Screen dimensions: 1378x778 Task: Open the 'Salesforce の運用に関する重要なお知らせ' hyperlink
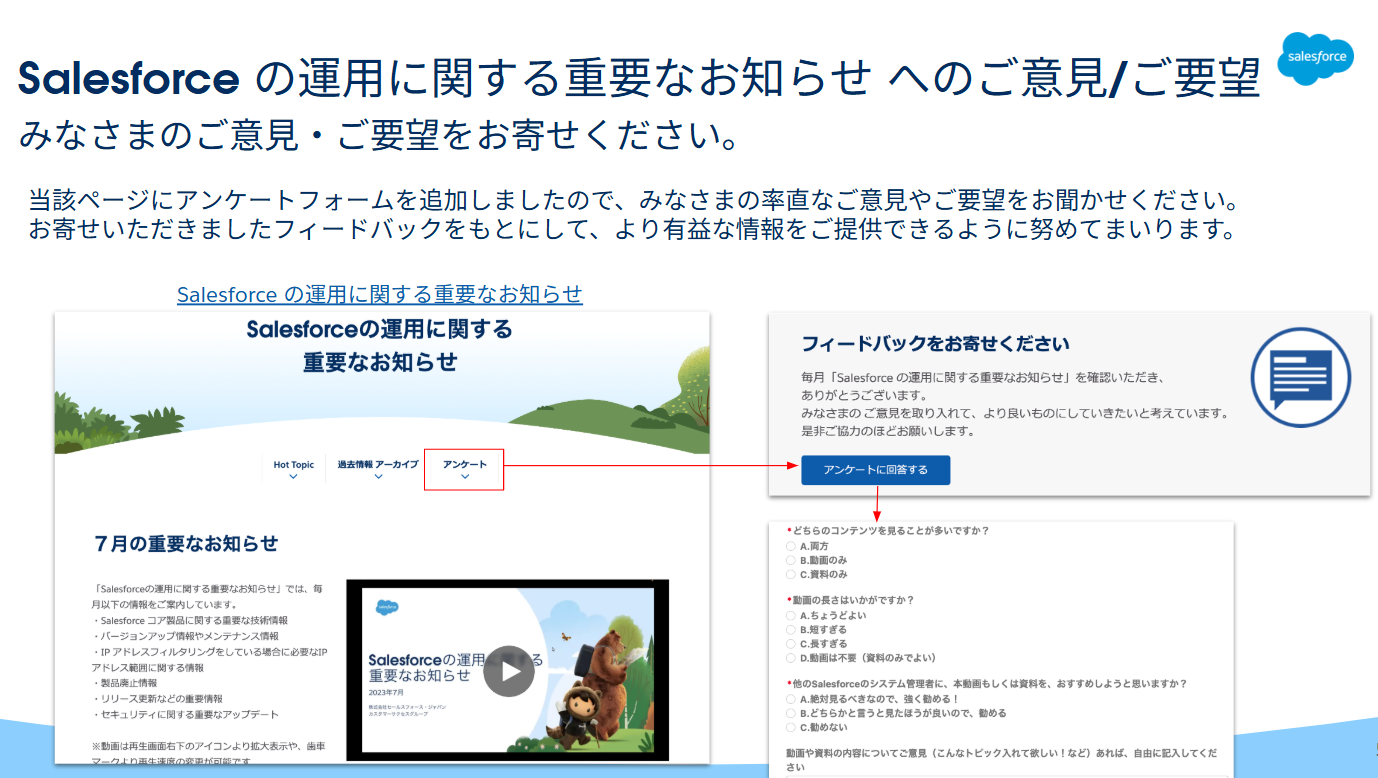[379, 294]
